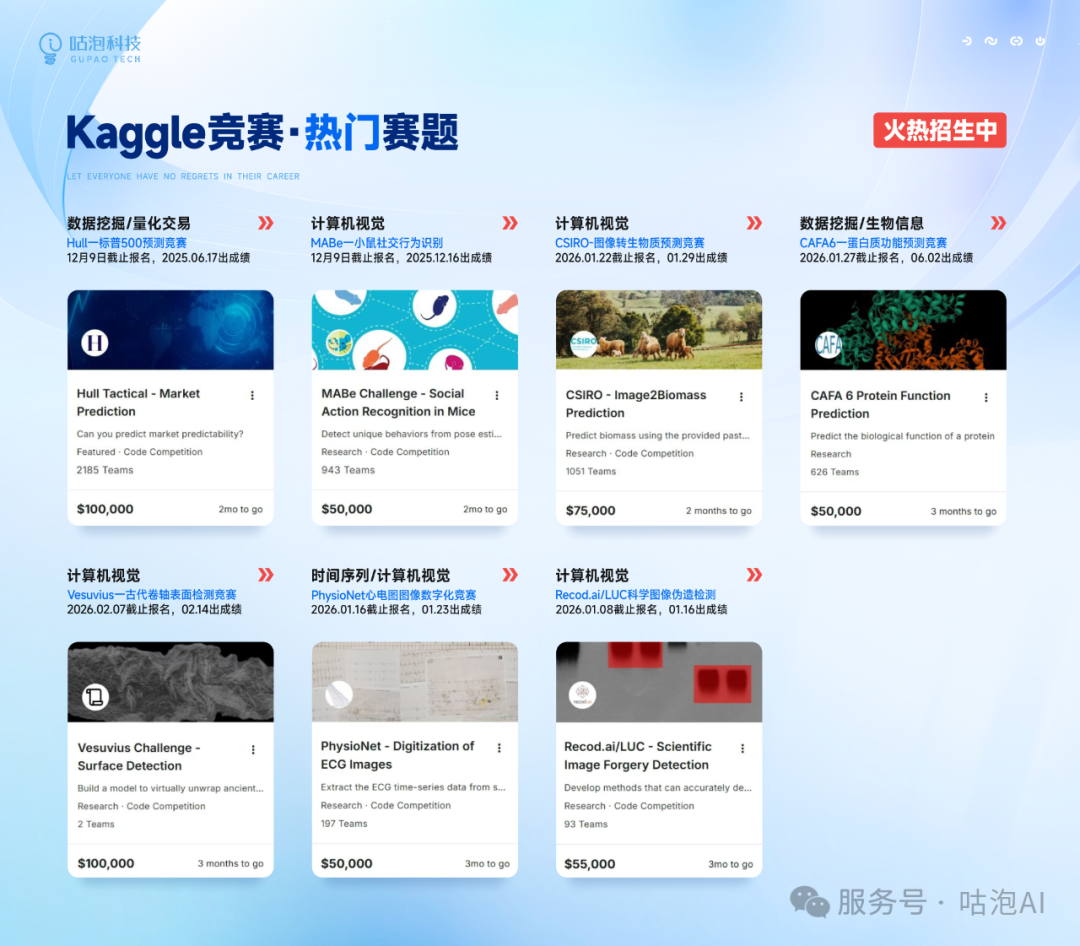This screenshot has width=1080, height=946.
Task: Open the Vesuvius—古代卷轴表面检测竞赛 link
Action: point(152,594)
